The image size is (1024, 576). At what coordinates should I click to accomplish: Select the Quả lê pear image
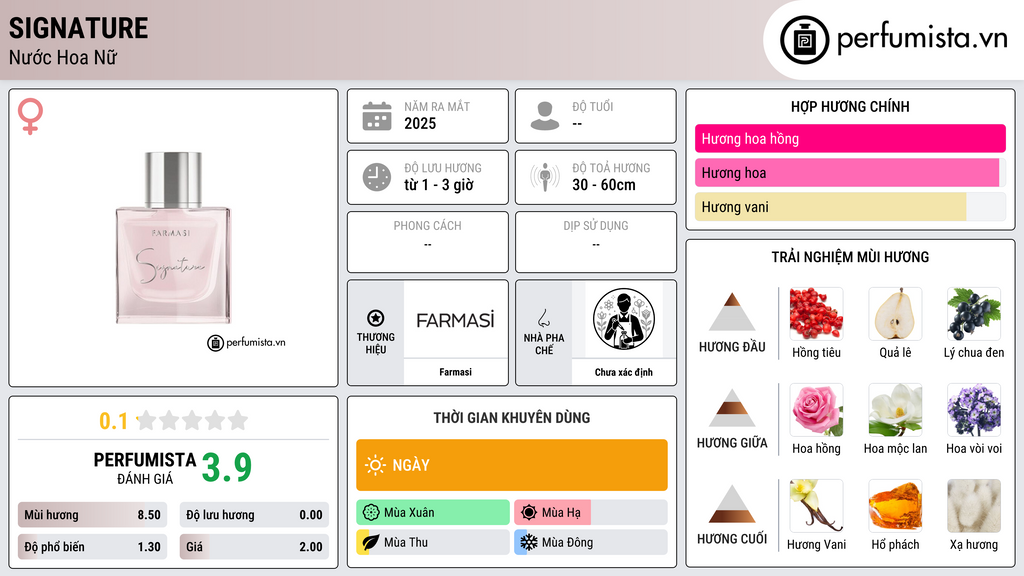pyautogui.click(x=895, y=313)
